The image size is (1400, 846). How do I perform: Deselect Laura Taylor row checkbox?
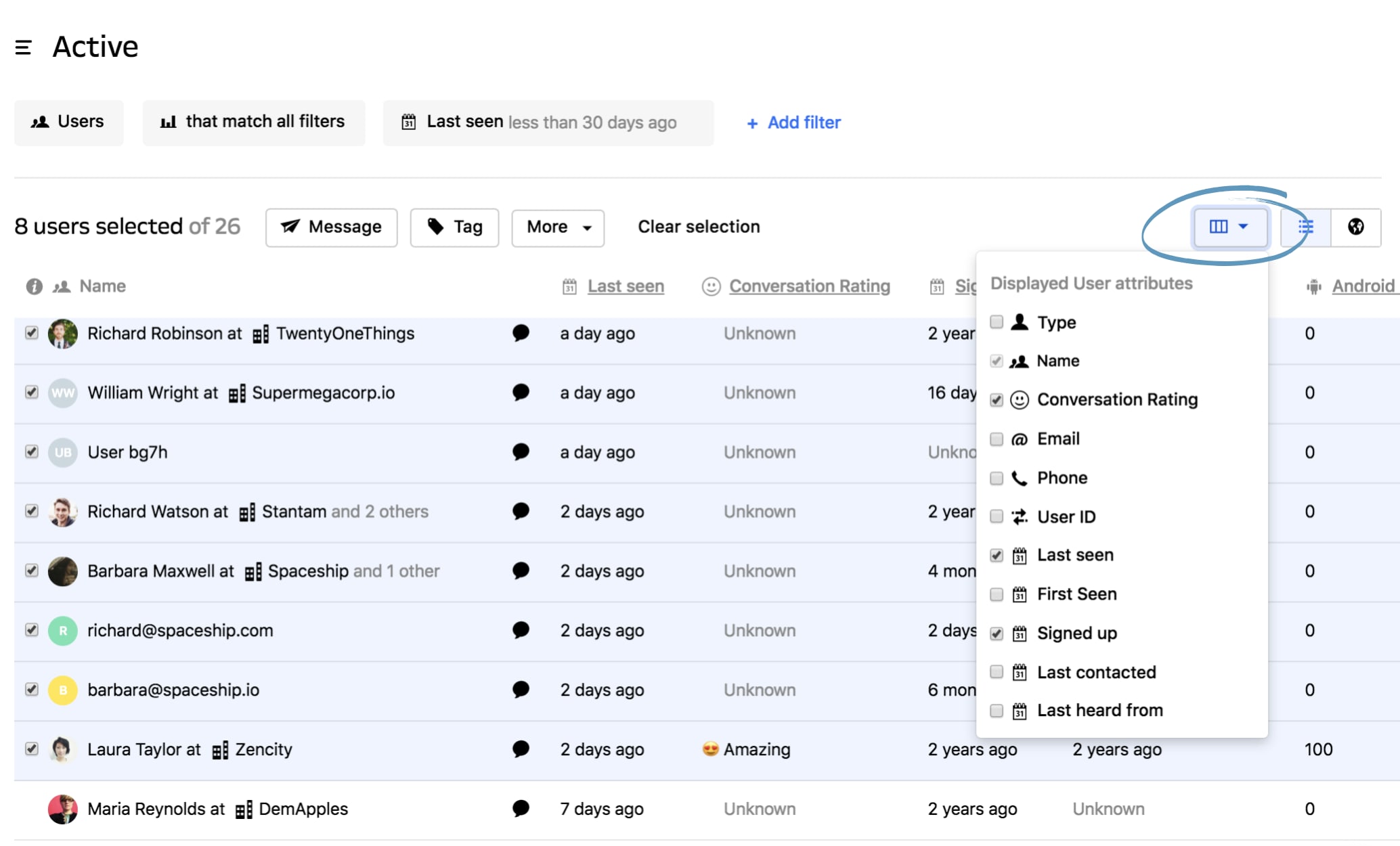point(32,749)
